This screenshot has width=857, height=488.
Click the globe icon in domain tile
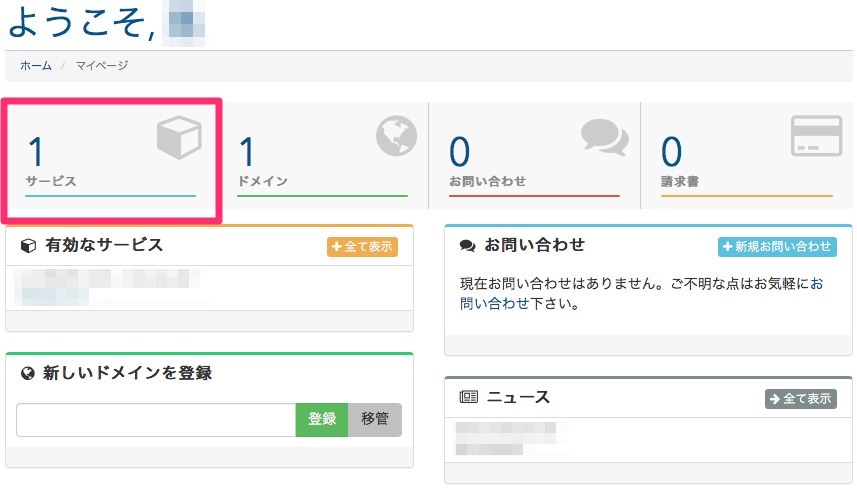pyautogui.click(x=396, y=137)
